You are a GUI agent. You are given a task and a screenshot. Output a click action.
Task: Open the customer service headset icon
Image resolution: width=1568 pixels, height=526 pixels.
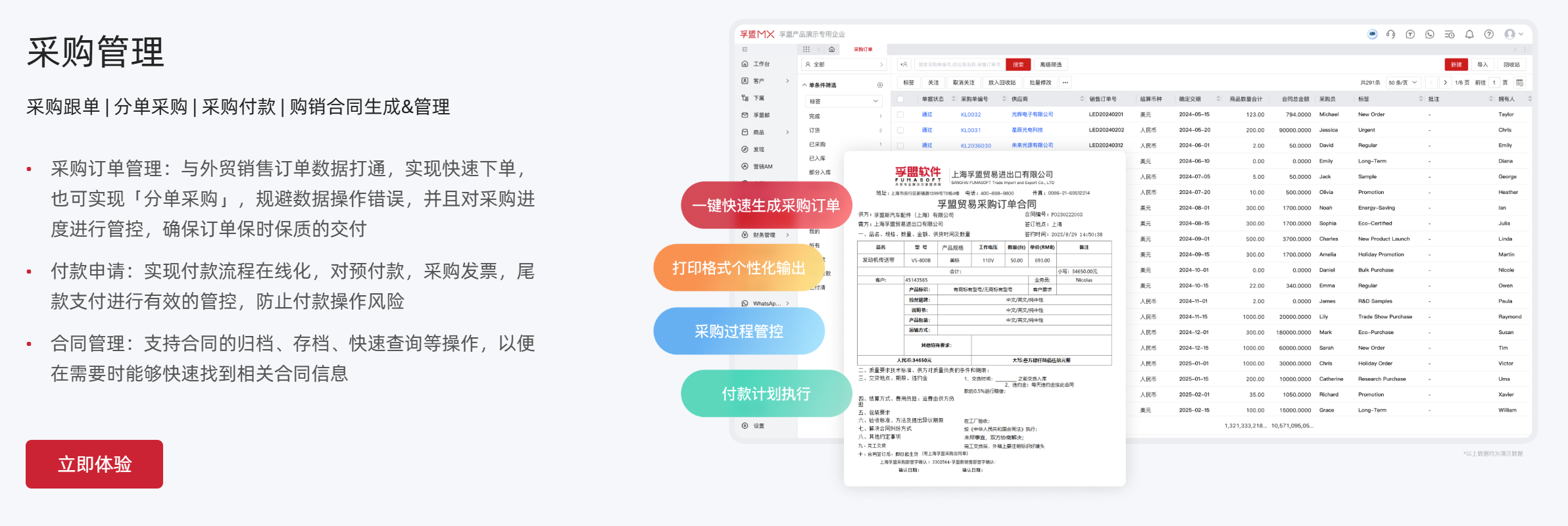(1391, 34)
